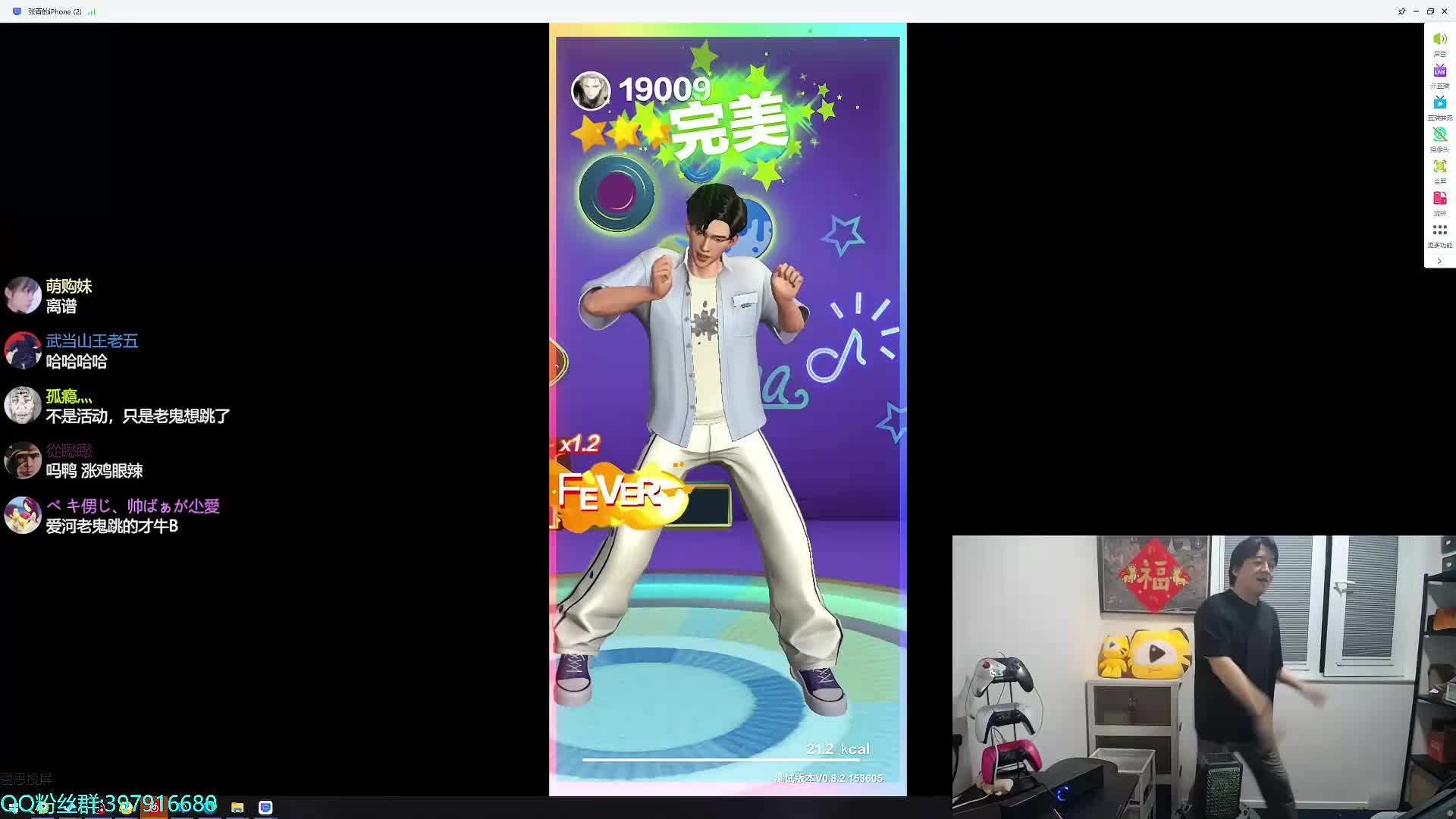
Task: Click the 张吉的iPhone (2) window title
Action: coord(55,11)
